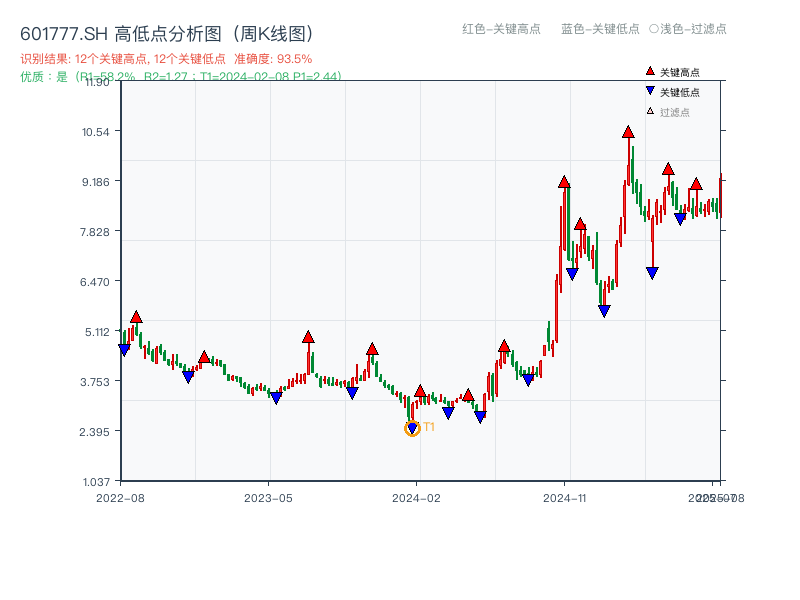
Task: Click the 5.112 y-axis label
Action: tap(97, 332)
